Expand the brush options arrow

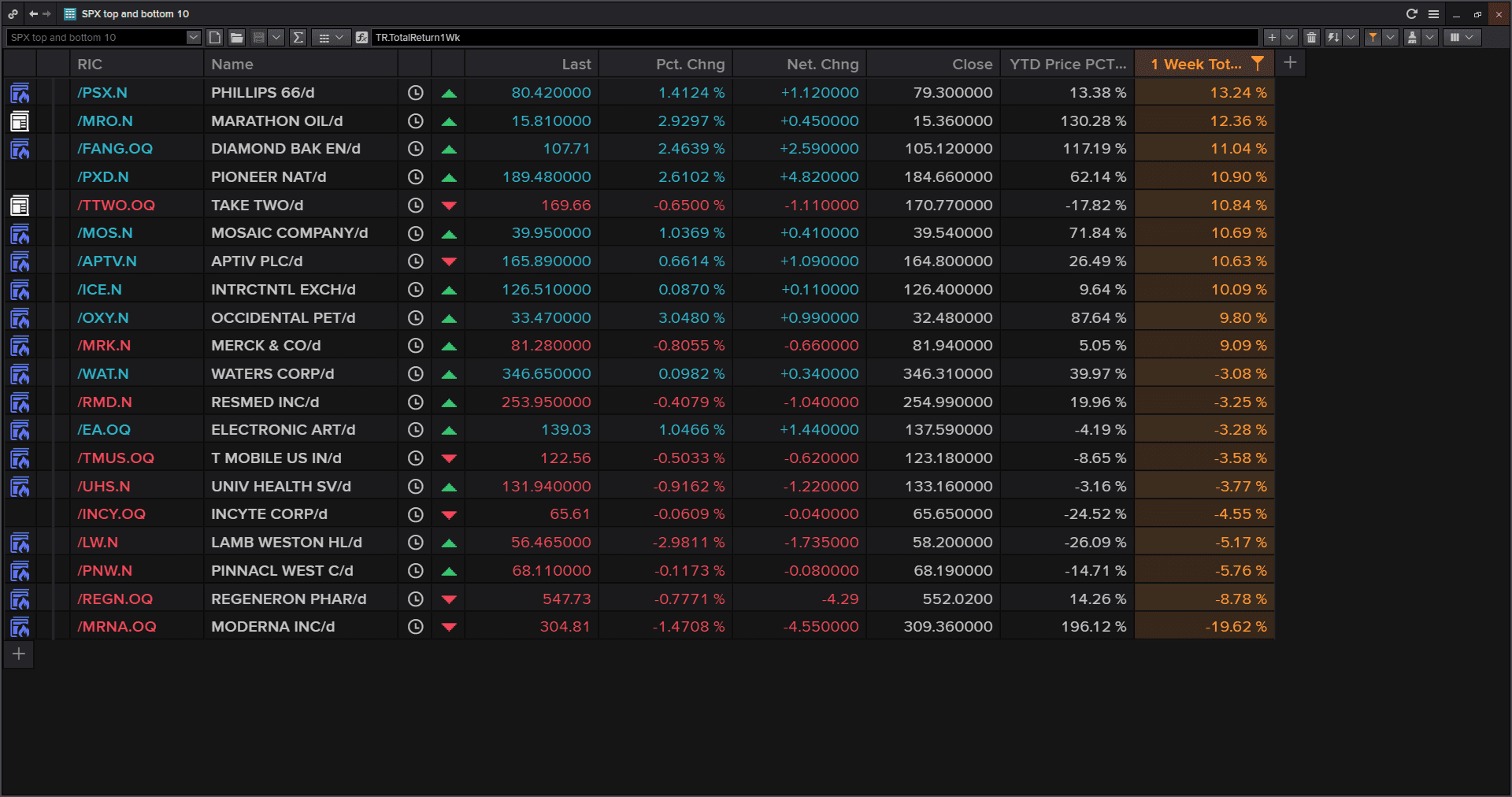coord(1430,37)
